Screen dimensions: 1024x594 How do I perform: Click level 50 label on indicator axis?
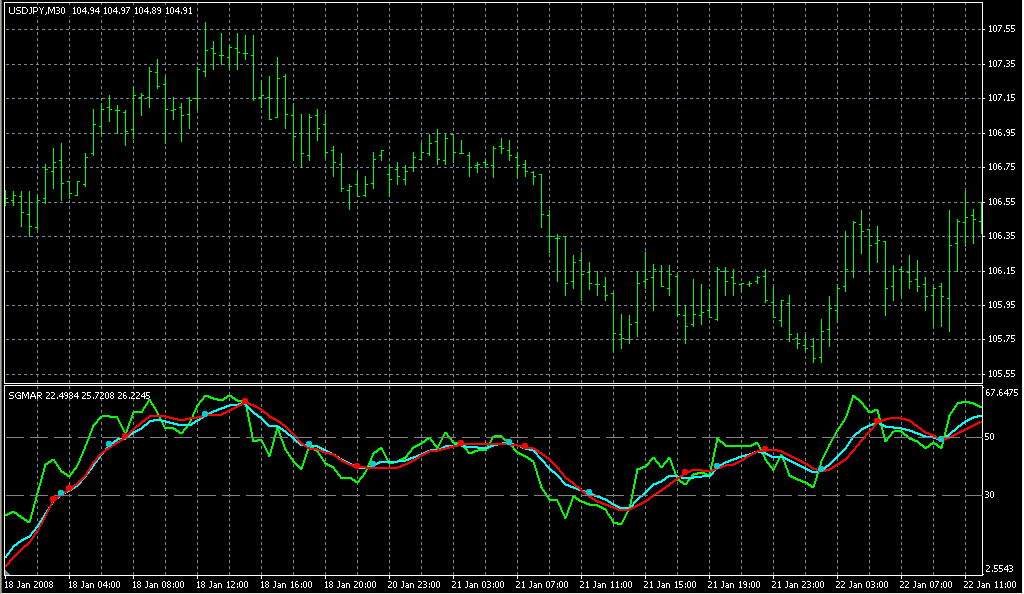click(990, 437)
